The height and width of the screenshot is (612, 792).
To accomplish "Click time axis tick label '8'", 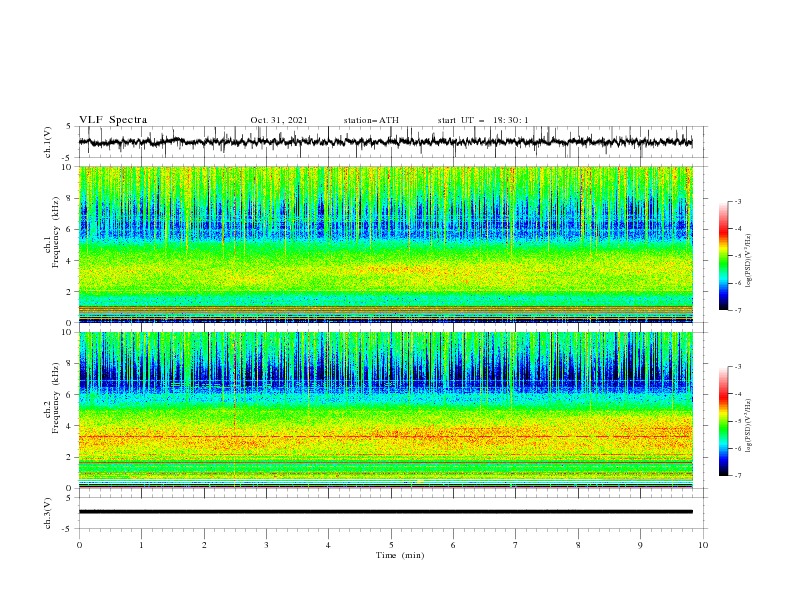I will coord(578,545).
